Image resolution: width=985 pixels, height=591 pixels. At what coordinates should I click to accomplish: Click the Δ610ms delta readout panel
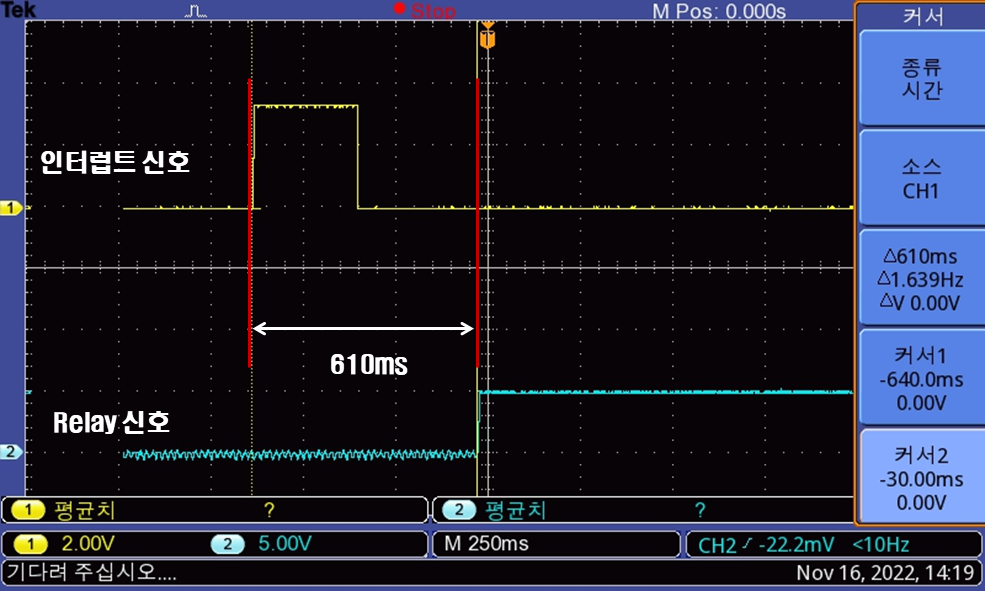pyautogui.click(x=921, y=279)
